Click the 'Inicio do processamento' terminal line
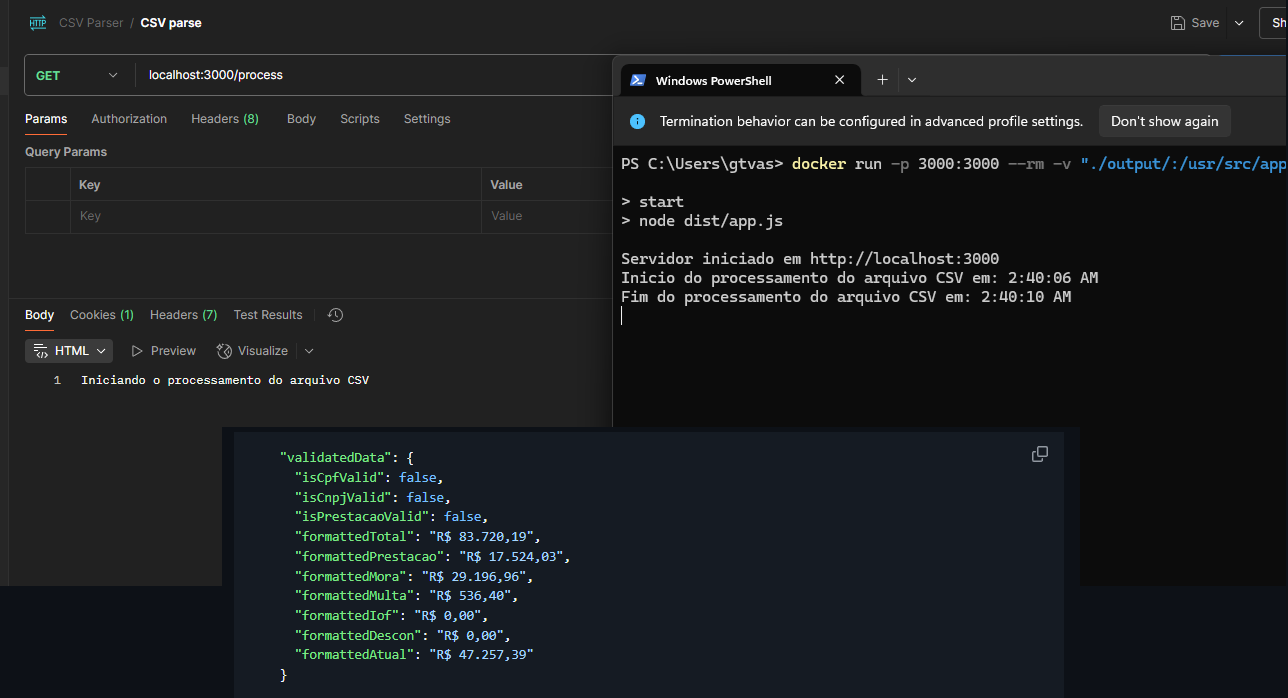Image resolution: width=1288 pixels, height=698 pixels. tap(859, 277)
